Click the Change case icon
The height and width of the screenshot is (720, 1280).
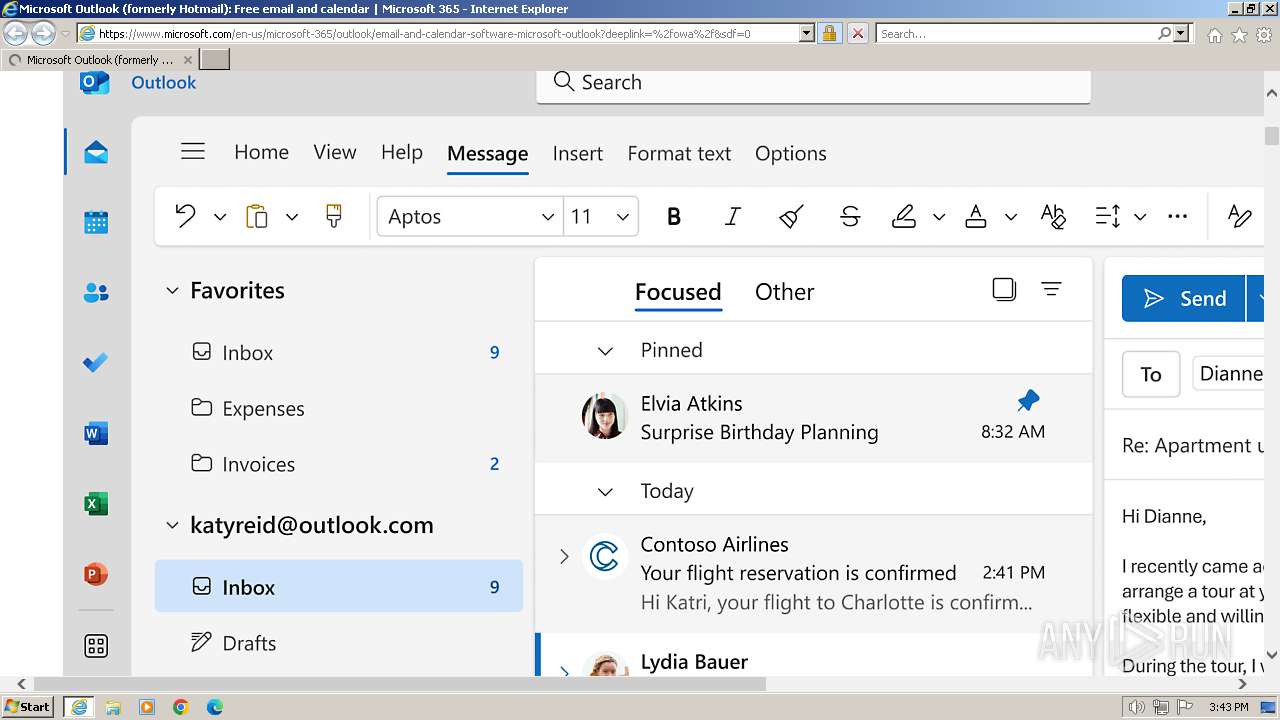[1053, 216]
